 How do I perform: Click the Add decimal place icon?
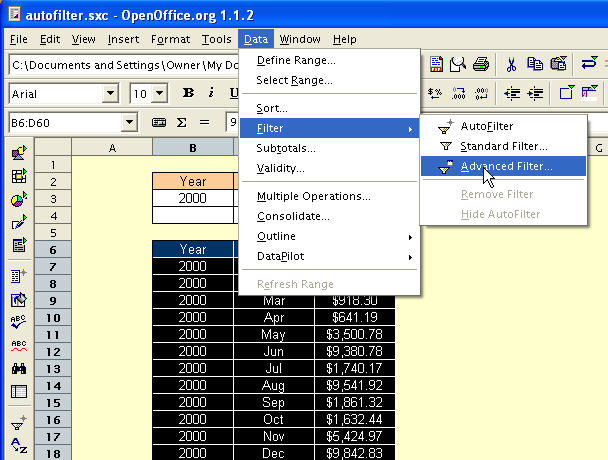tap(458, 93)
